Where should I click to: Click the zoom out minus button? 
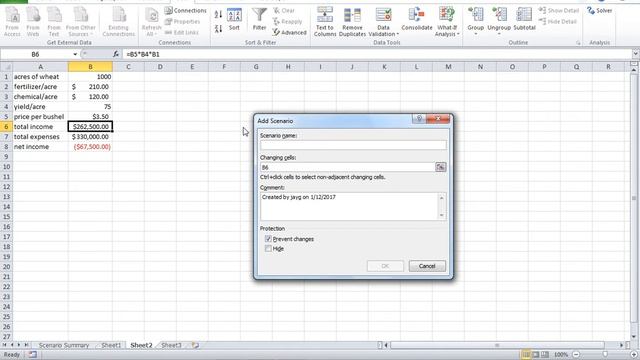coord(576,355)
